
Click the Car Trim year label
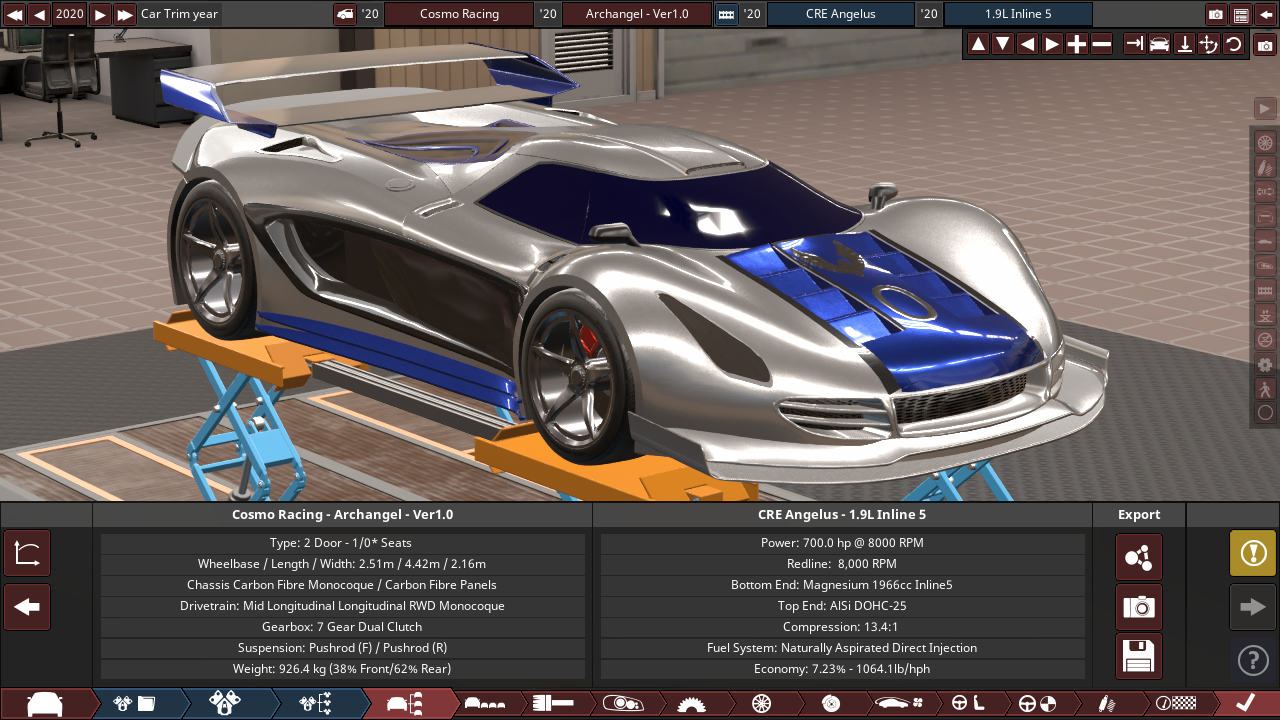click(x=180, y=14)
